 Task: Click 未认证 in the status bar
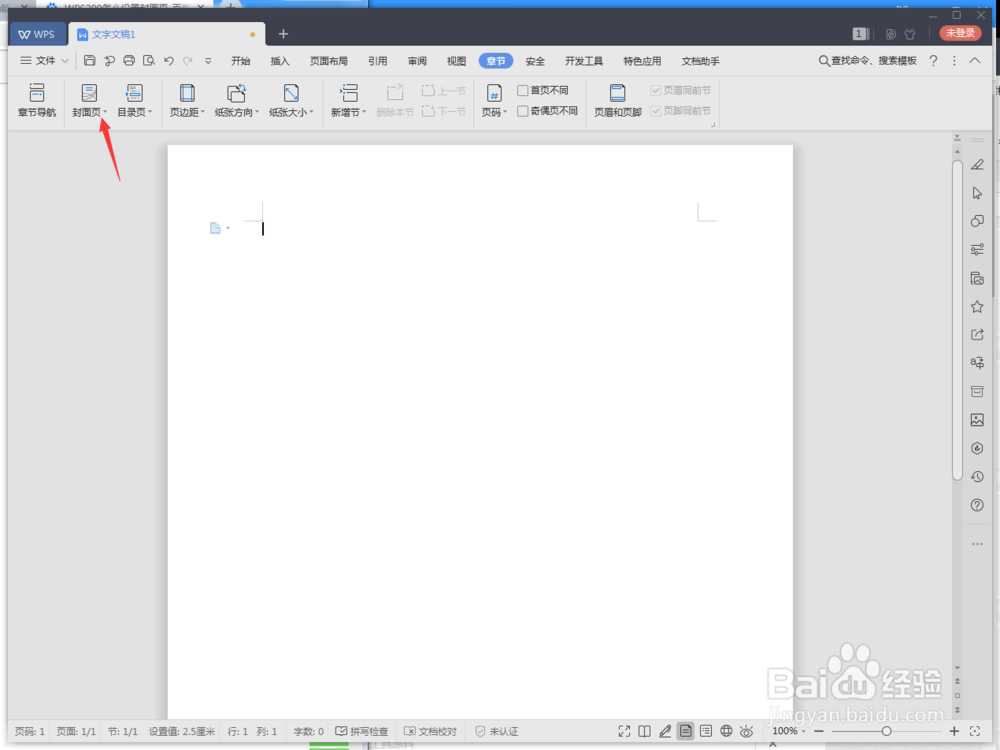497,731
